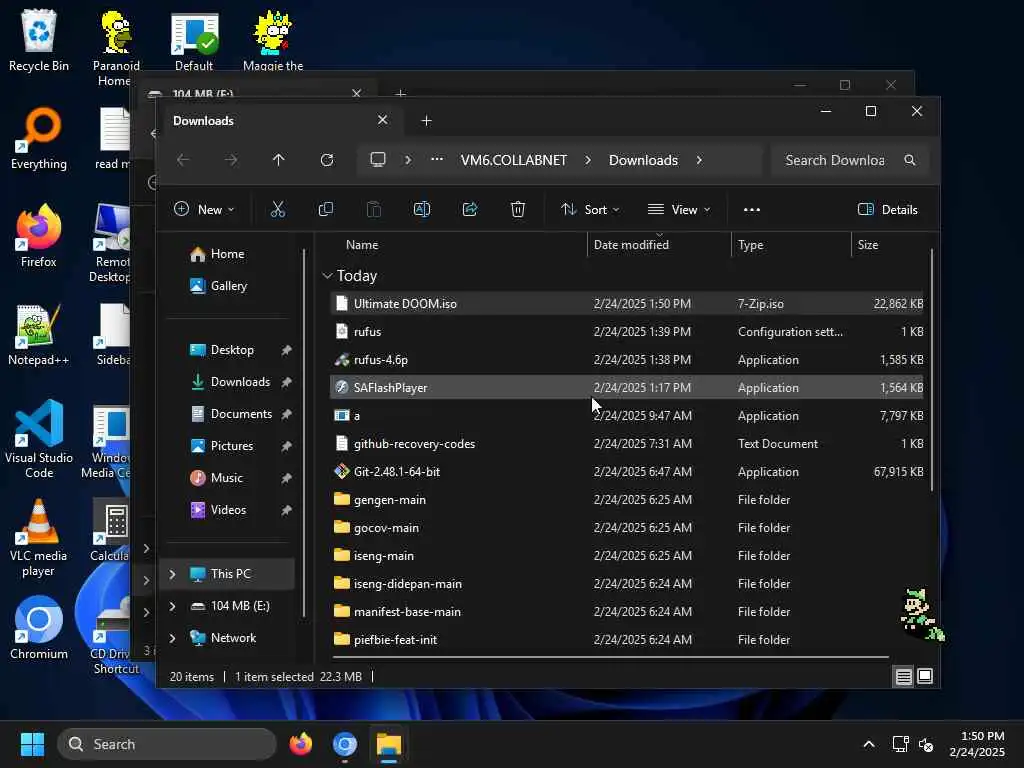Click the monitor icon in address bar
The image size is (1024, 768).
tap(377, 160)
